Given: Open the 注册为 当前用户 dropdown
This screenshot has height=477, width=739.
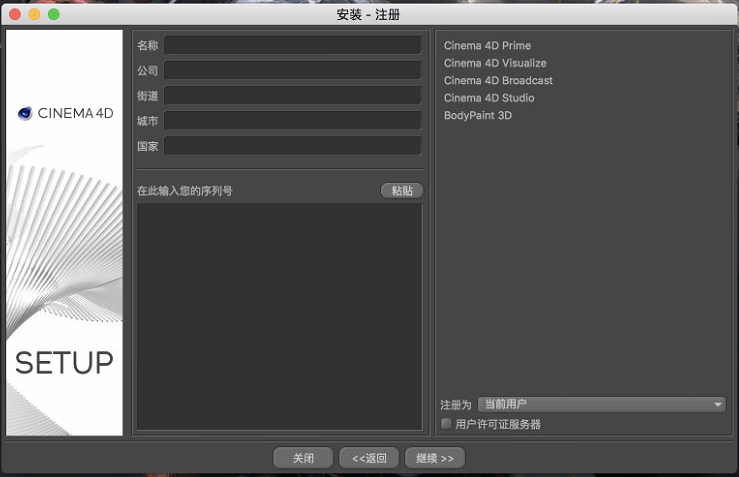Looking at the screenshot, I should click(x=602, y=404).
